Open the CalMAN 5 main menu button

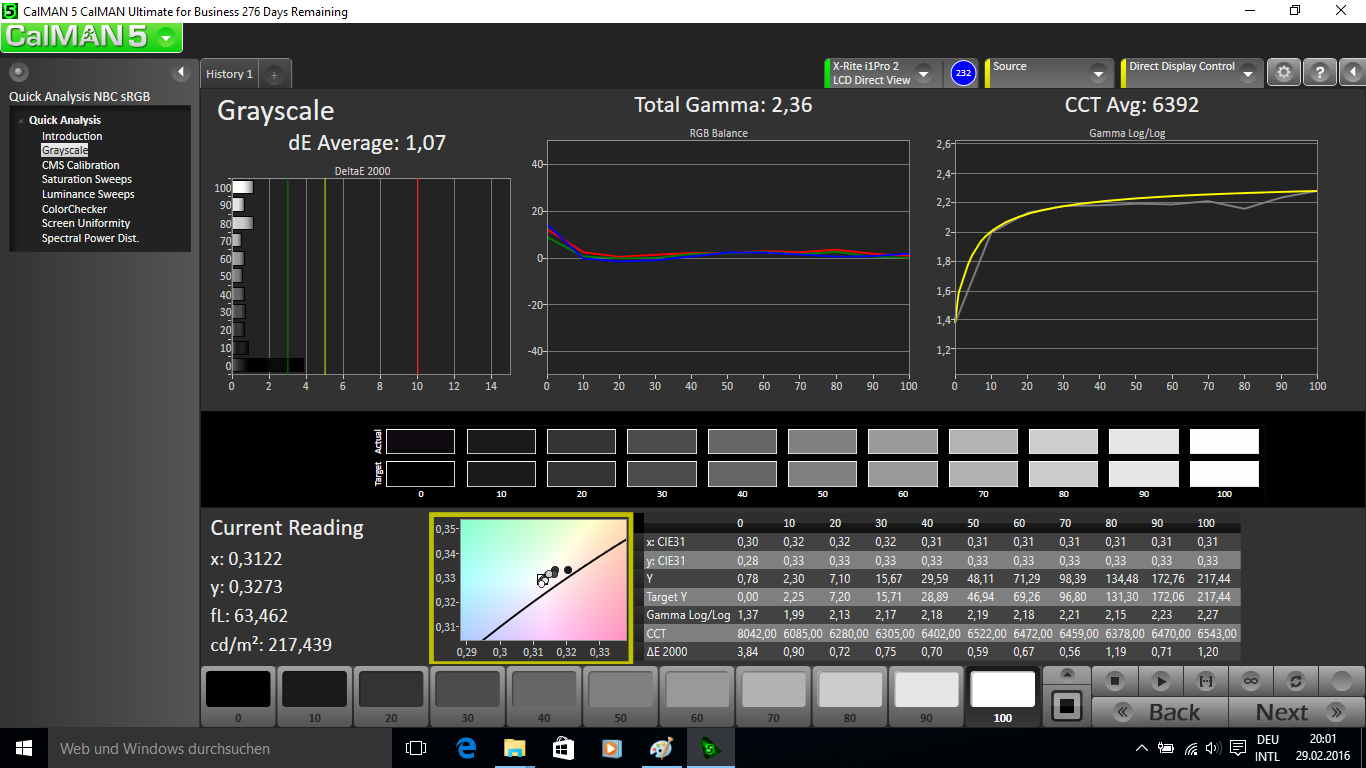[x=92, y=37]
